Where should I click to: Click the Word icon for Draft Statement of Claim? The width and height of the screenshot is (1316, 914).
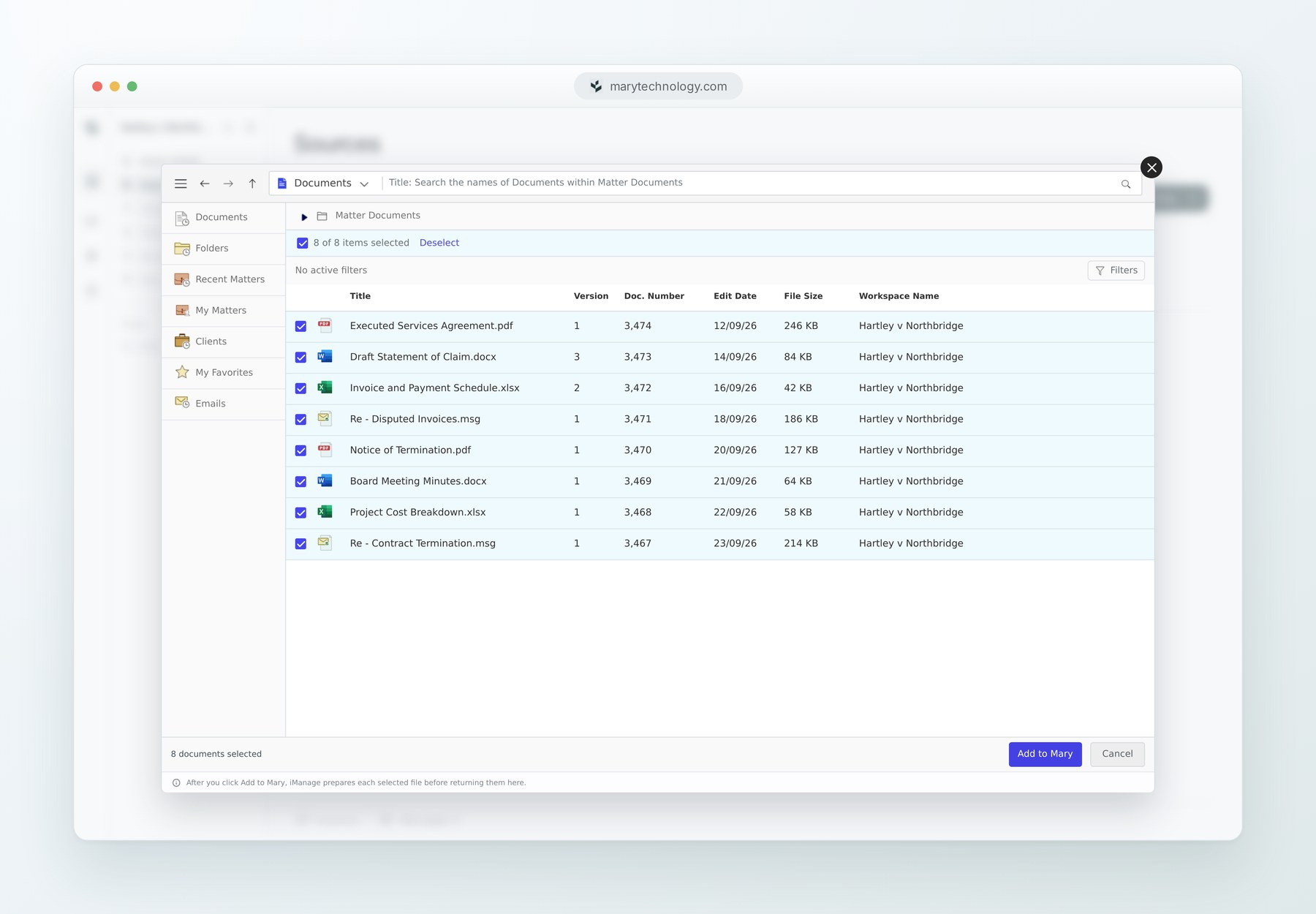pos(325,357)
